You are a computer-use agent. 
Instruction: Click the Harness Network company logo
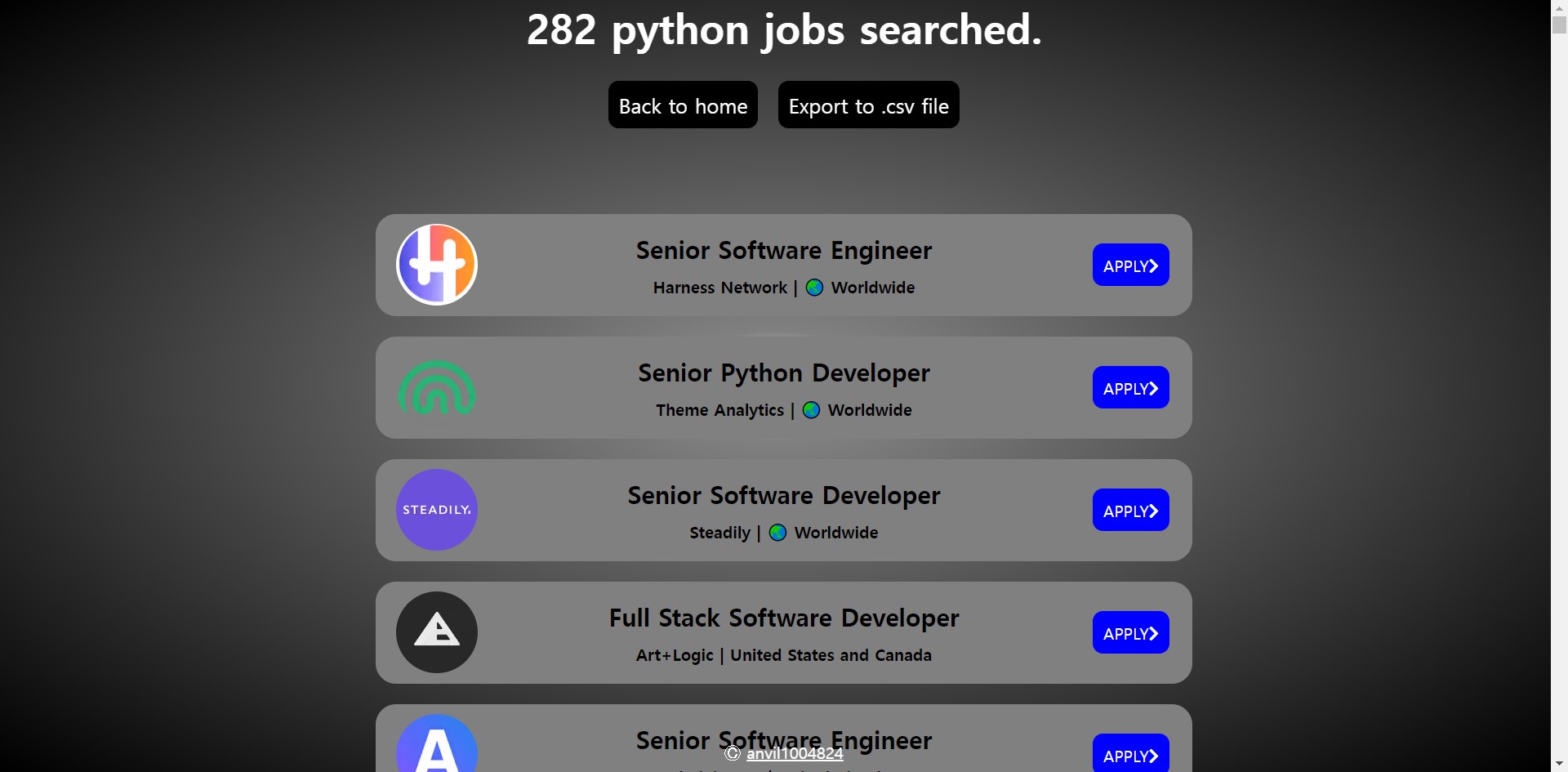click(437, 265)
